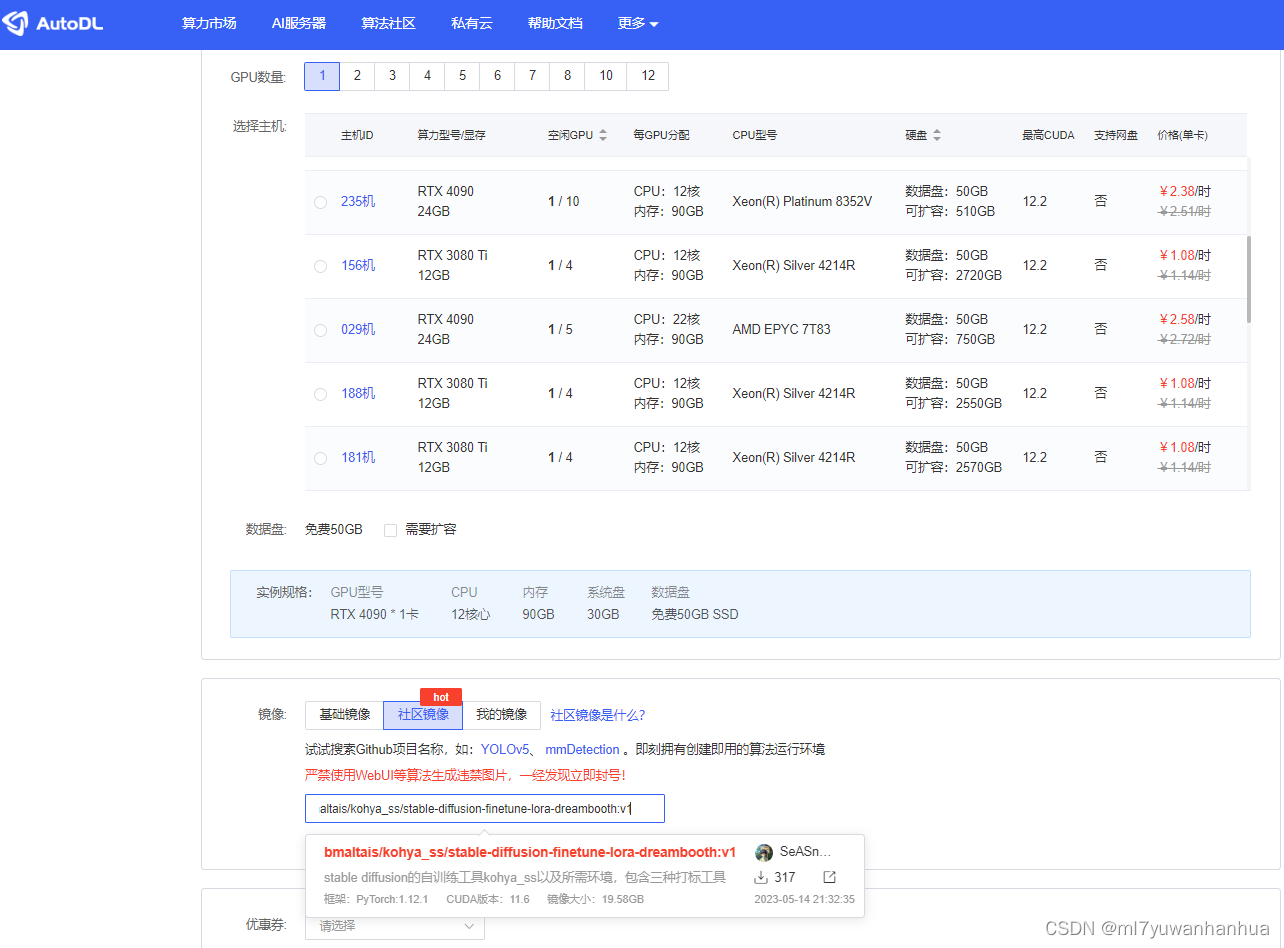Expand the 更多 menu in navigation bar
1284x948 pixels.
[638, 23]
